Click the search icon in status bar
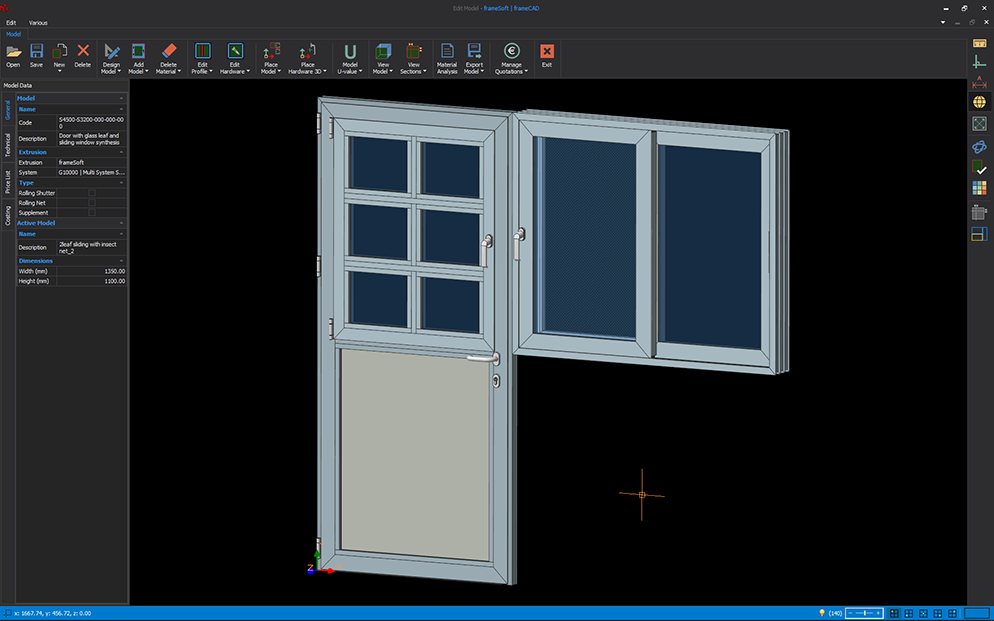 pos(8,613)
